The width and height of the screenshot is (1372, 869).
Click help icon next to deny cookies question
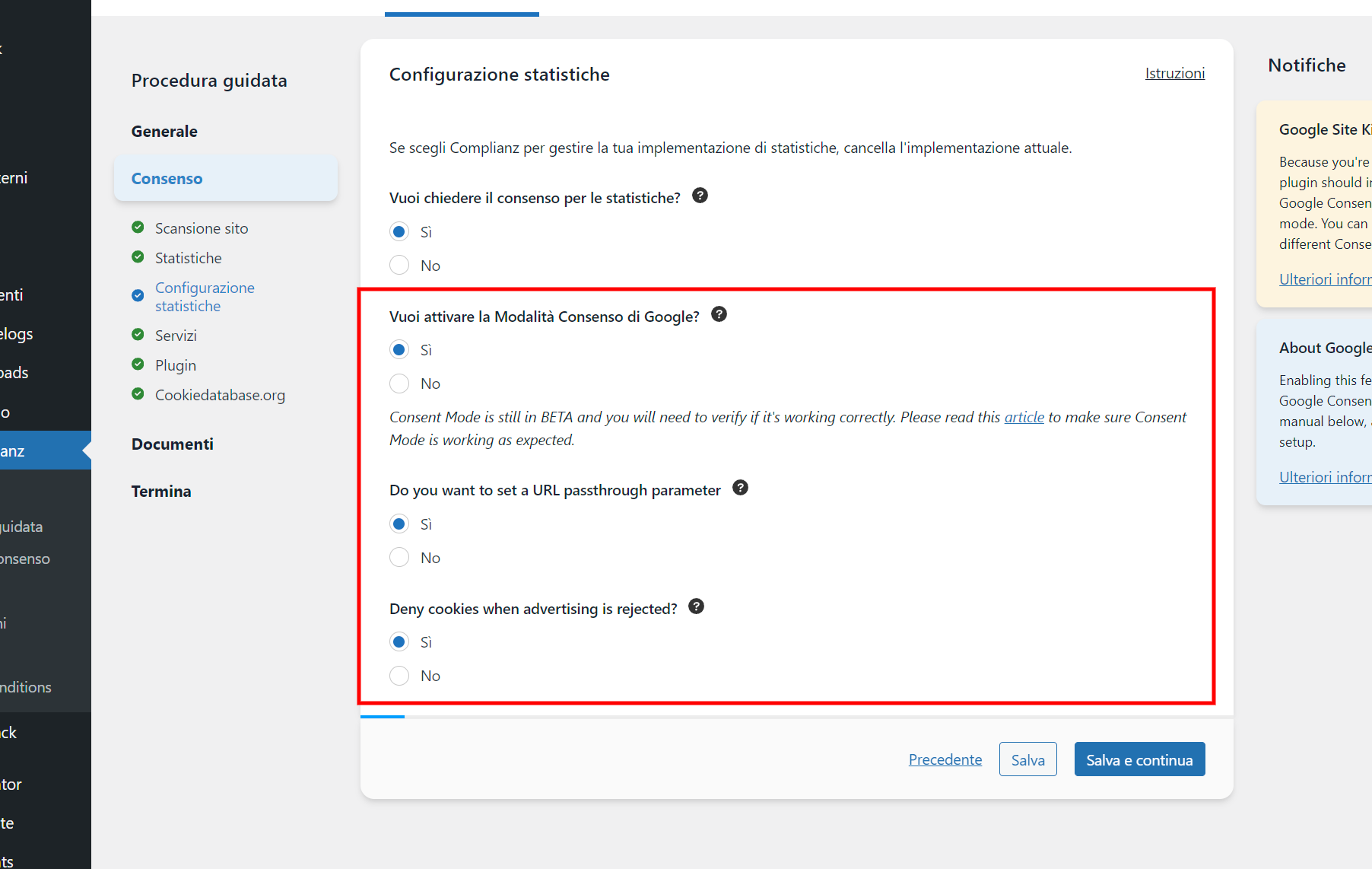pos(696,606)
